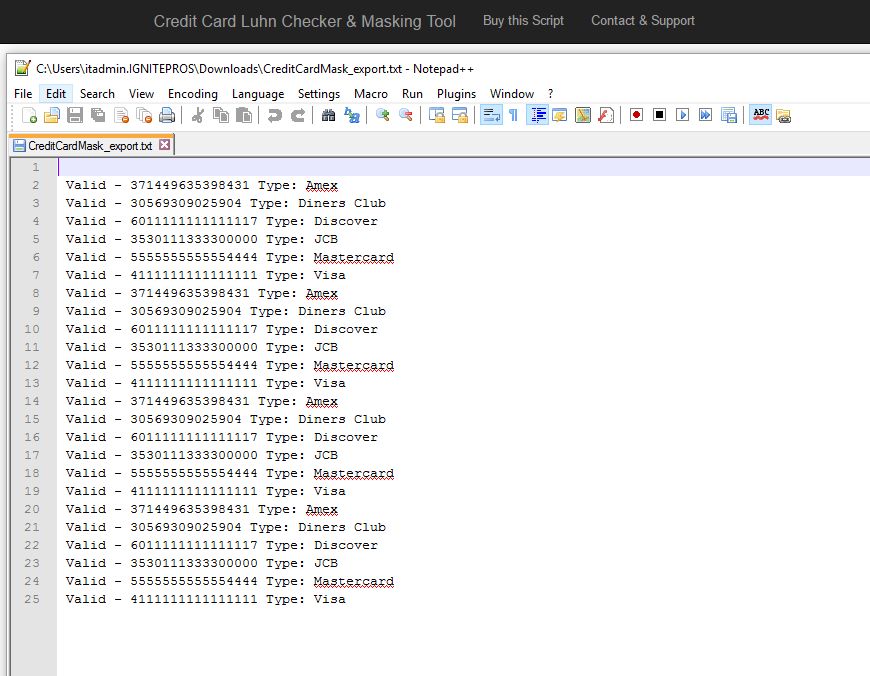Click the Amex text on line 2
Screen dimensions: 870x676
click(322, 185)
